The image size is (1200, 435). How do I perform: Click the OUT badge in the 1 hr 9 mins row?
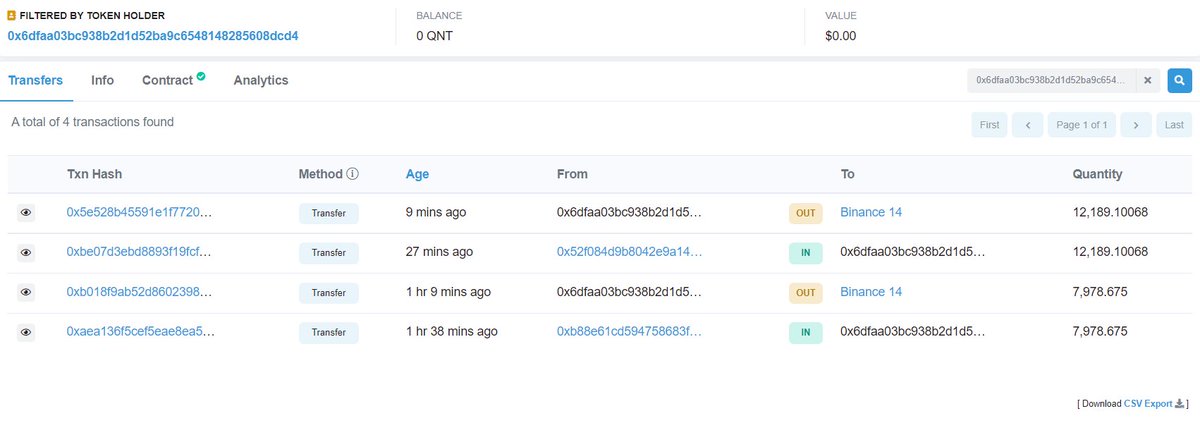[x=805, y=293]
